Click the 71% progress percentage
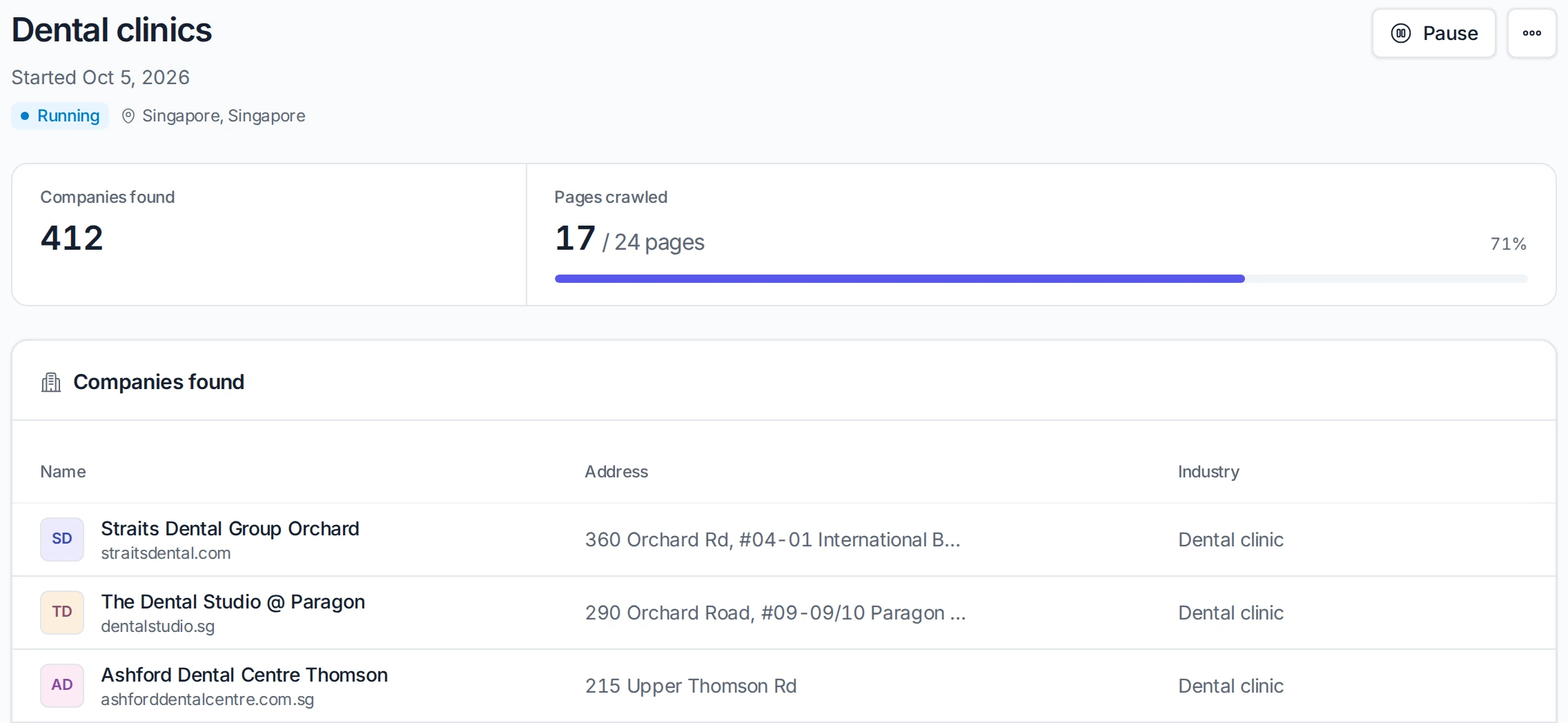The width and height of the screenshot is (1568, 723). click(1508, 244)
